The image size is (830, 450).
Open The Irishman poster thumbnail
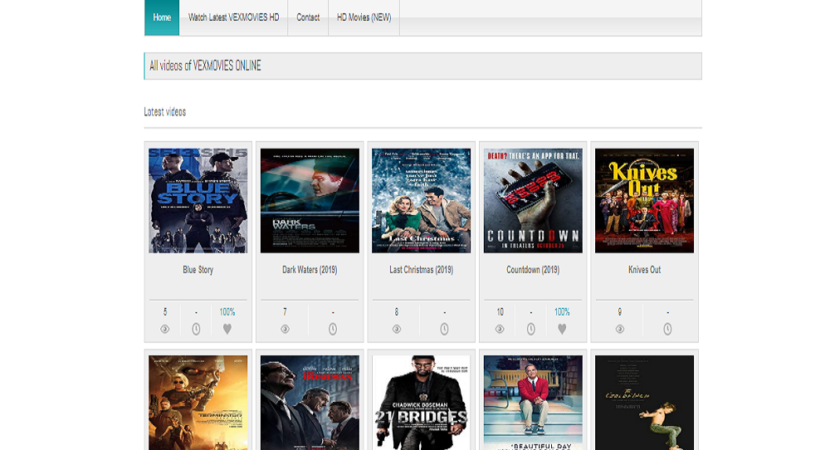pos(310,403)
